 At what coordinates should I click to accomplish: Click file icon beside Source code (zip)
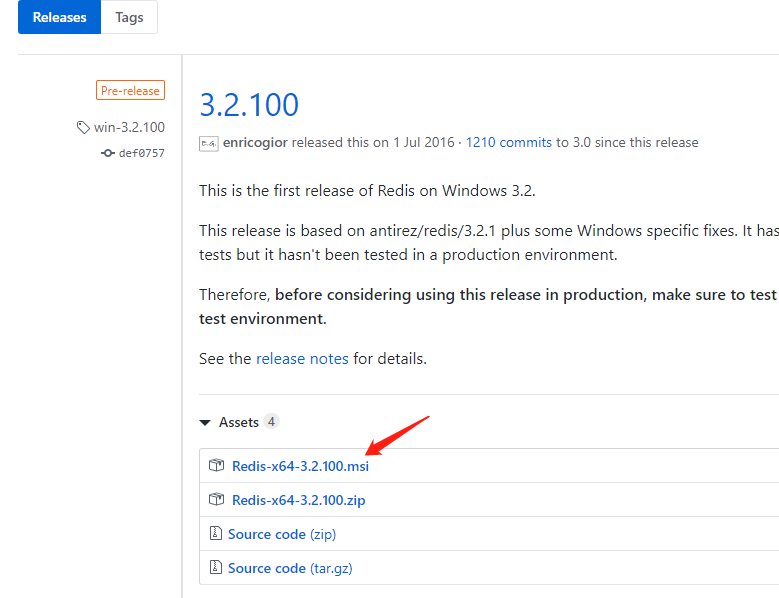tap(216, 533)
